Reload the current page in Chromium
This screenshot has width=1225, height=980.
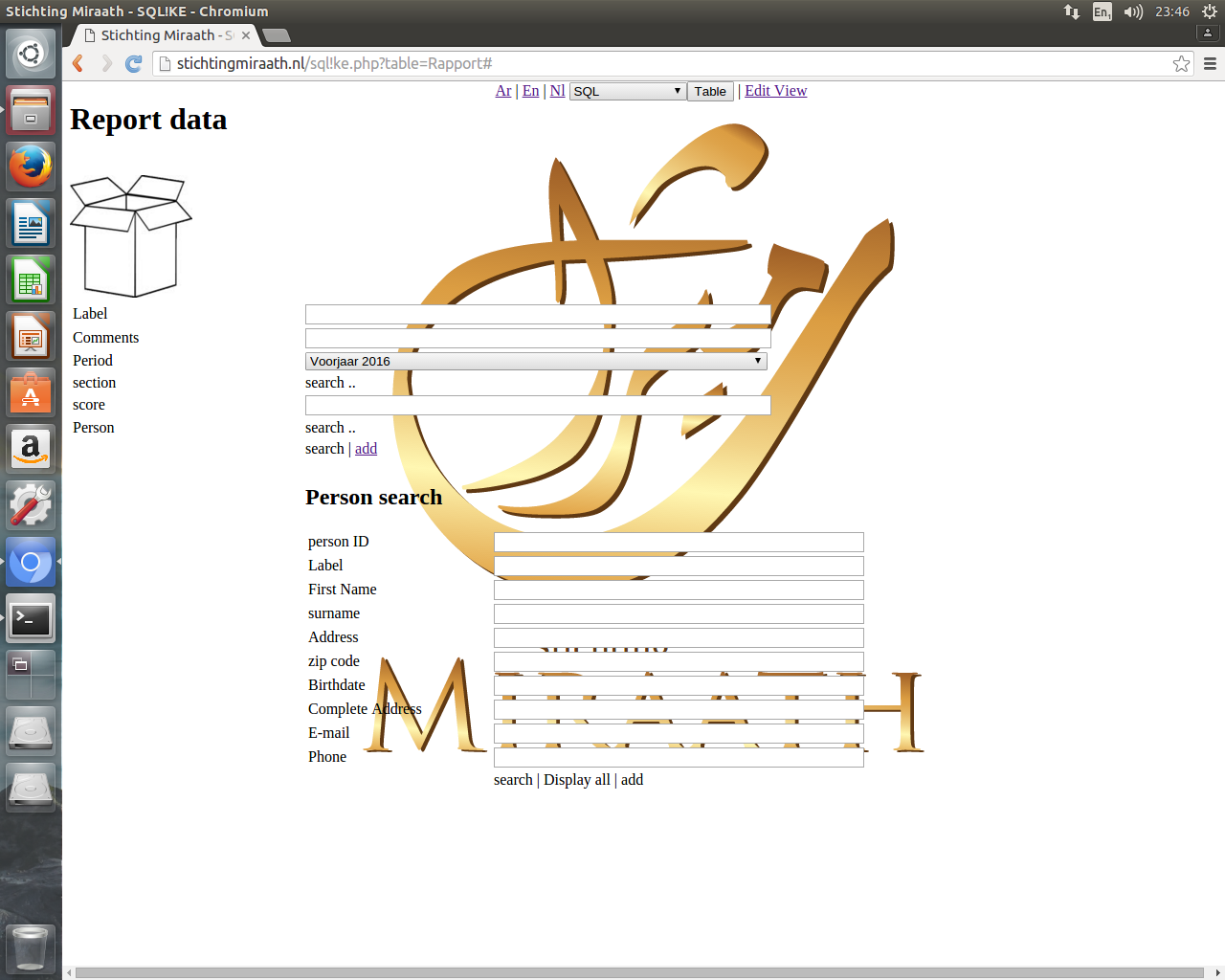132,64
